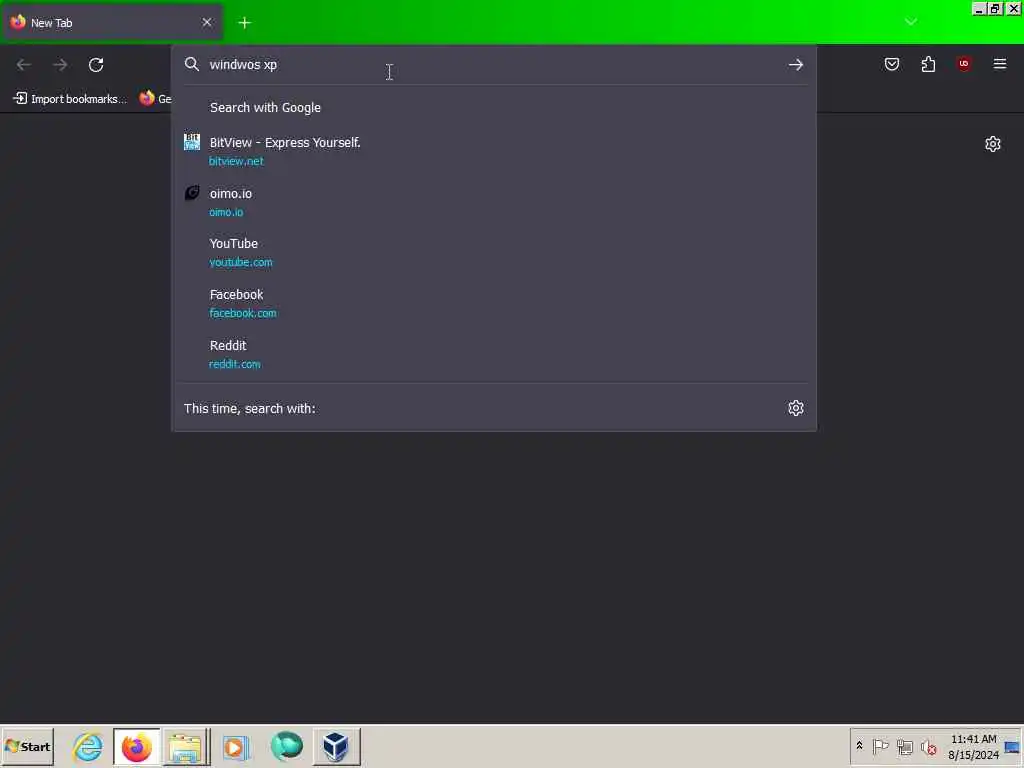This screenshot has height=768, width=1024.
Task: Select the YouTube suggestion
Action: tap(494, 252)
